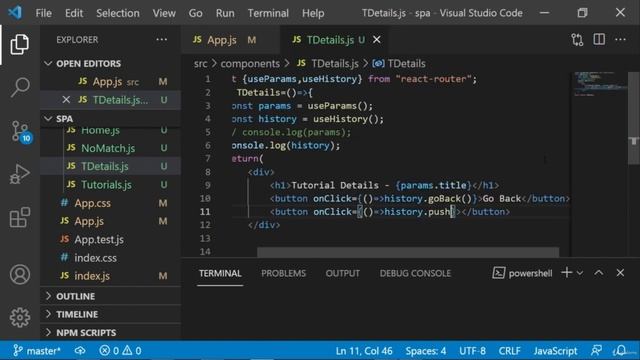The height and width of the screenshot is (360, 640).
Task: Open the Run and Debug view
Action: (x=20, y=174)
